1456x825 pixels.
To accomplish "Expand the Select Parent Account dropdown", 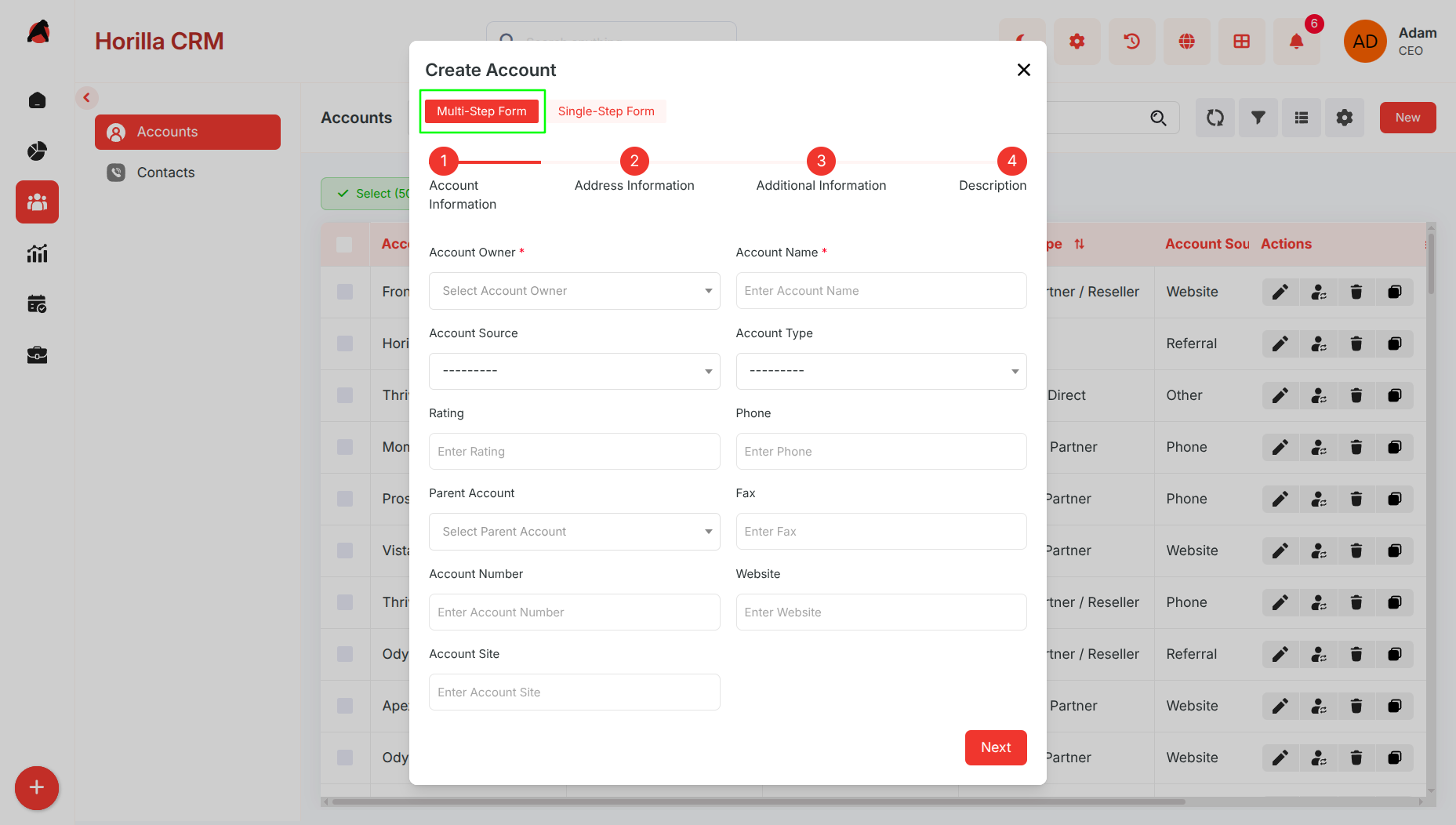I will click(574, 532).
